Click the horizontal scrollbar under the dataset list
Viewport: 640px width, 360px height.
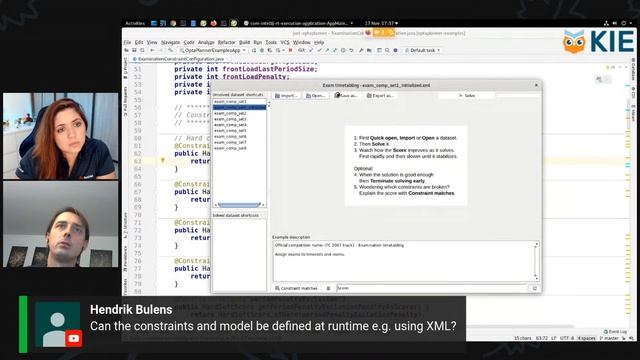239,204
